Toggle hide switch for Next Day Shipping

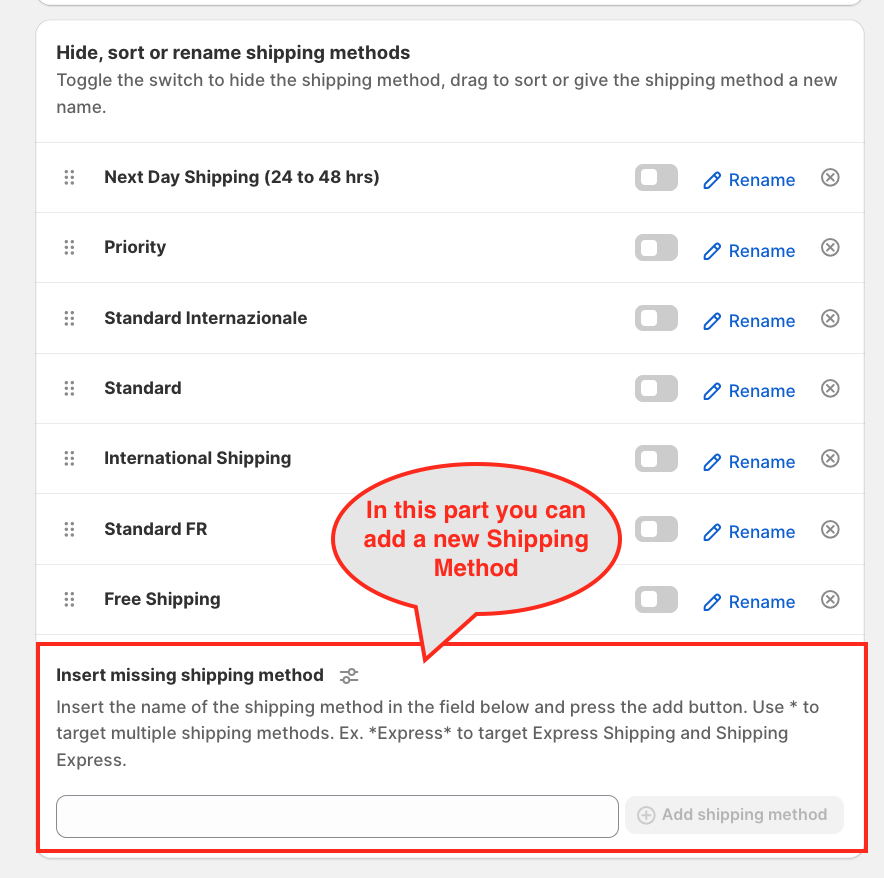[656, 178]
